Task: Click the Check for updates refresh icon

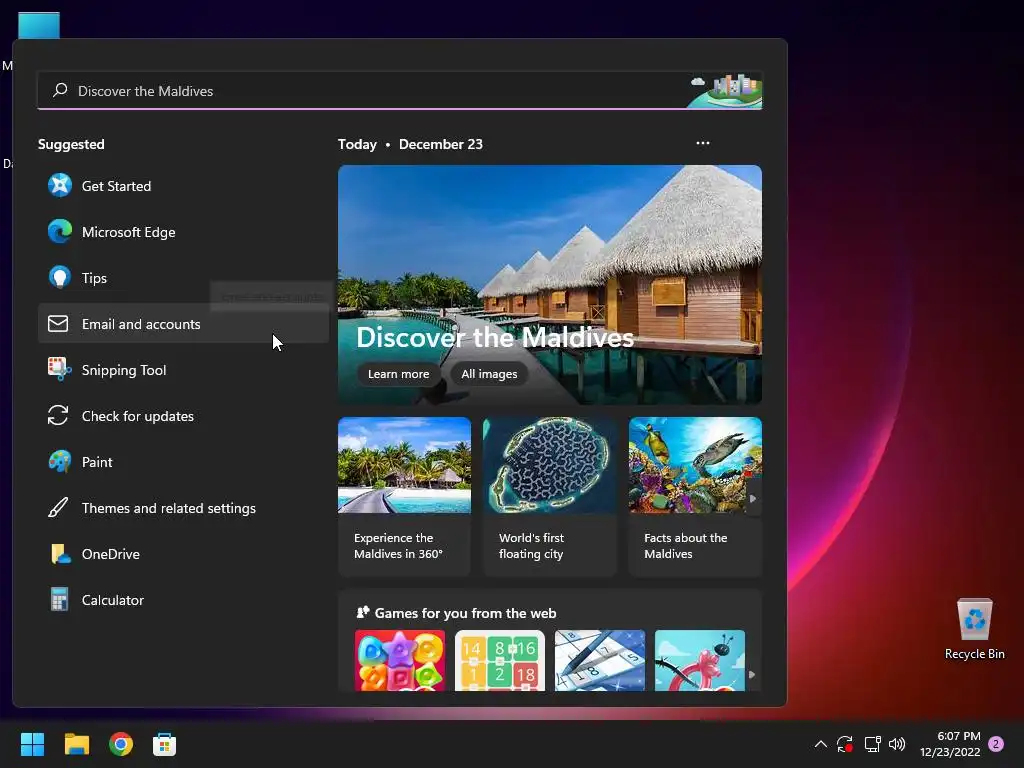Action: click(58, 415)
